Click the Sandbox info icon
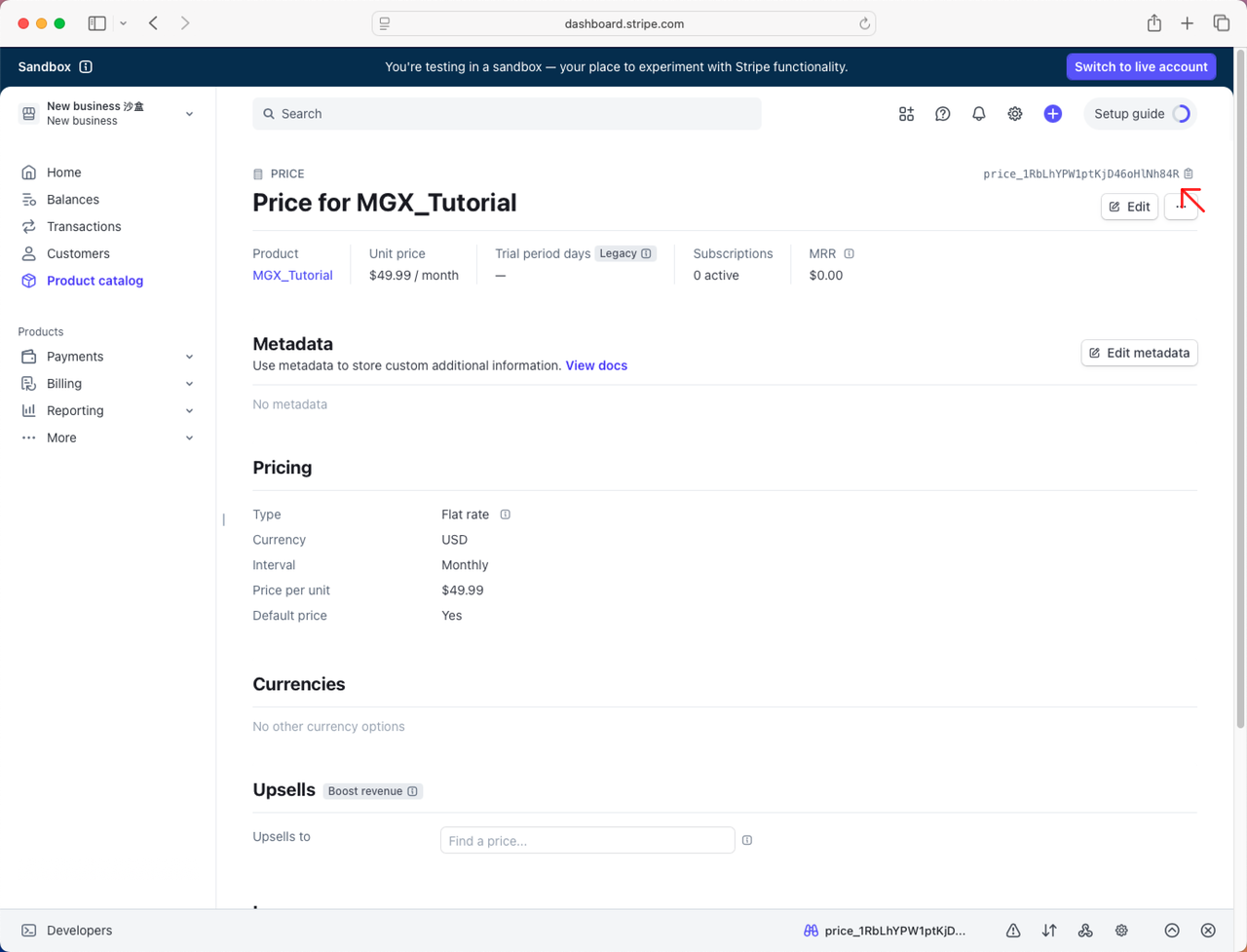 [x=86, y=67]
